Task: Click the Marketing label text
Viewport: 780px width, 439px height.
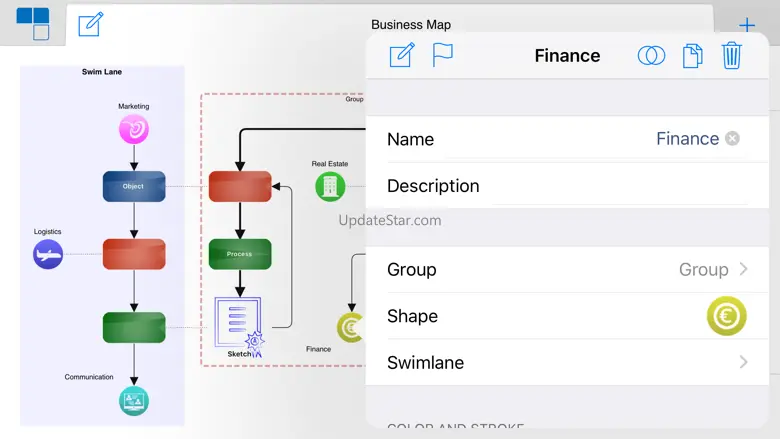Action: (133, 106)
